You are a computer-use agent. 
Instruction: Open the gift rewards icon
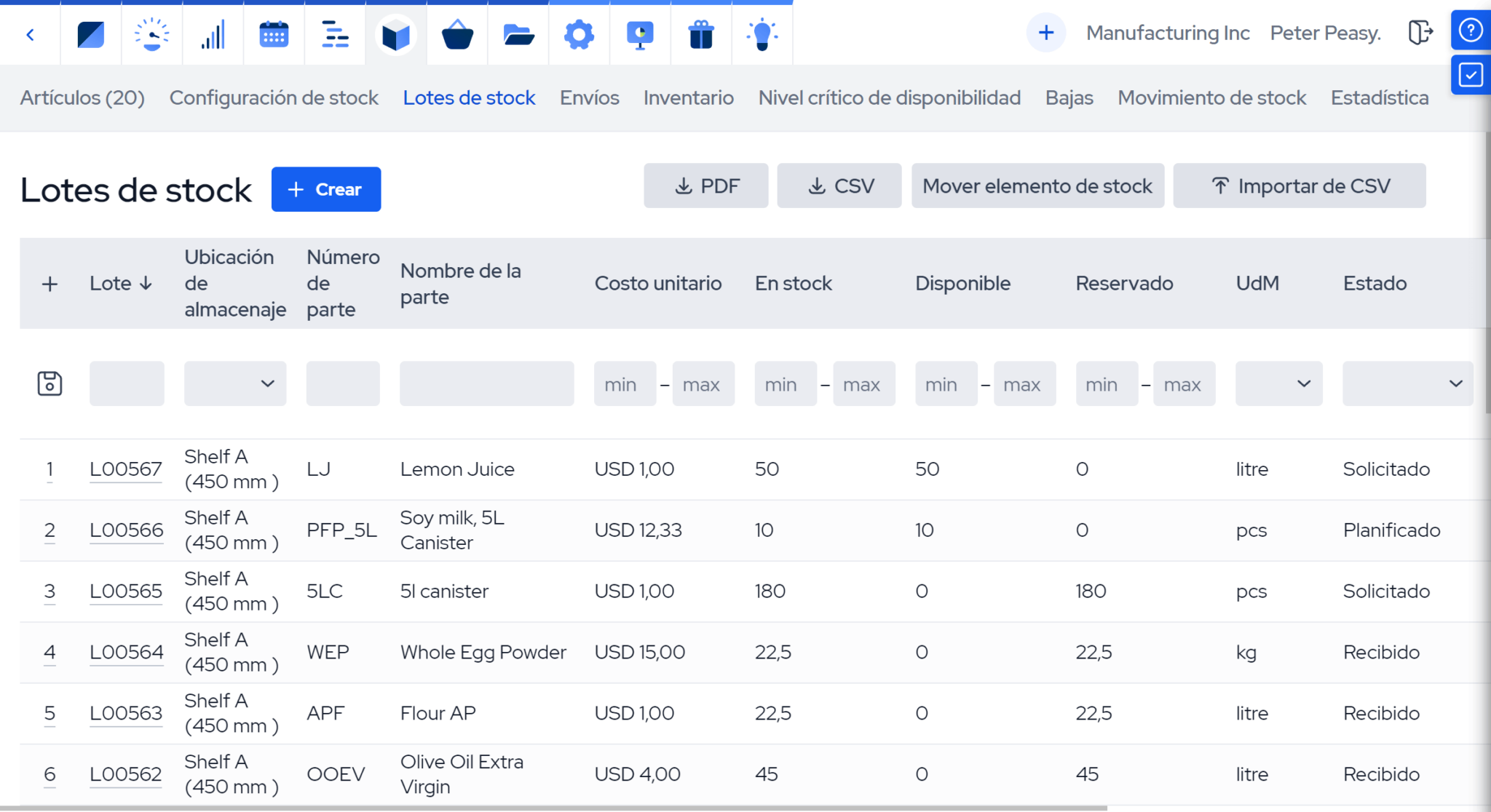point(701,33)
